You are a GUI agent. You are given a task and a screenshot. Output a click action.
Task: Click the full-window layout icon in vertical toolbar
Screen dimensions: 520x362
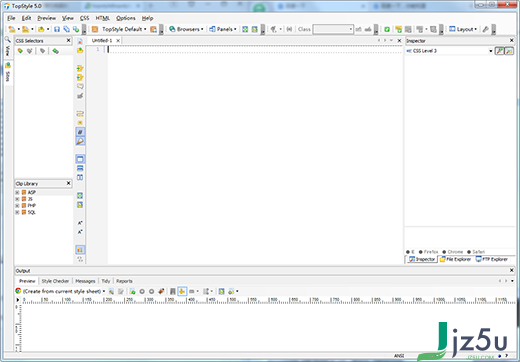pyautogui.click(x=80, y=159)
